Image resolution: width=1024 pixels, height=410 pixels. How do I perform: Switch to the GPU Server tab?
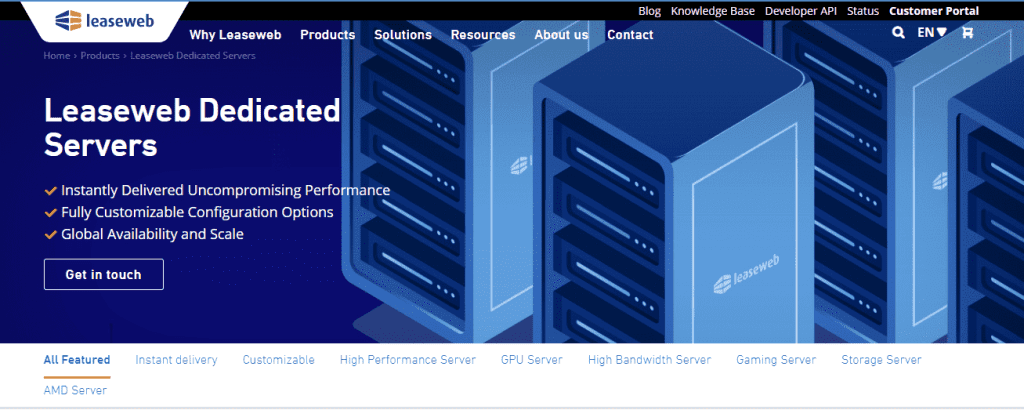point(531,360)
